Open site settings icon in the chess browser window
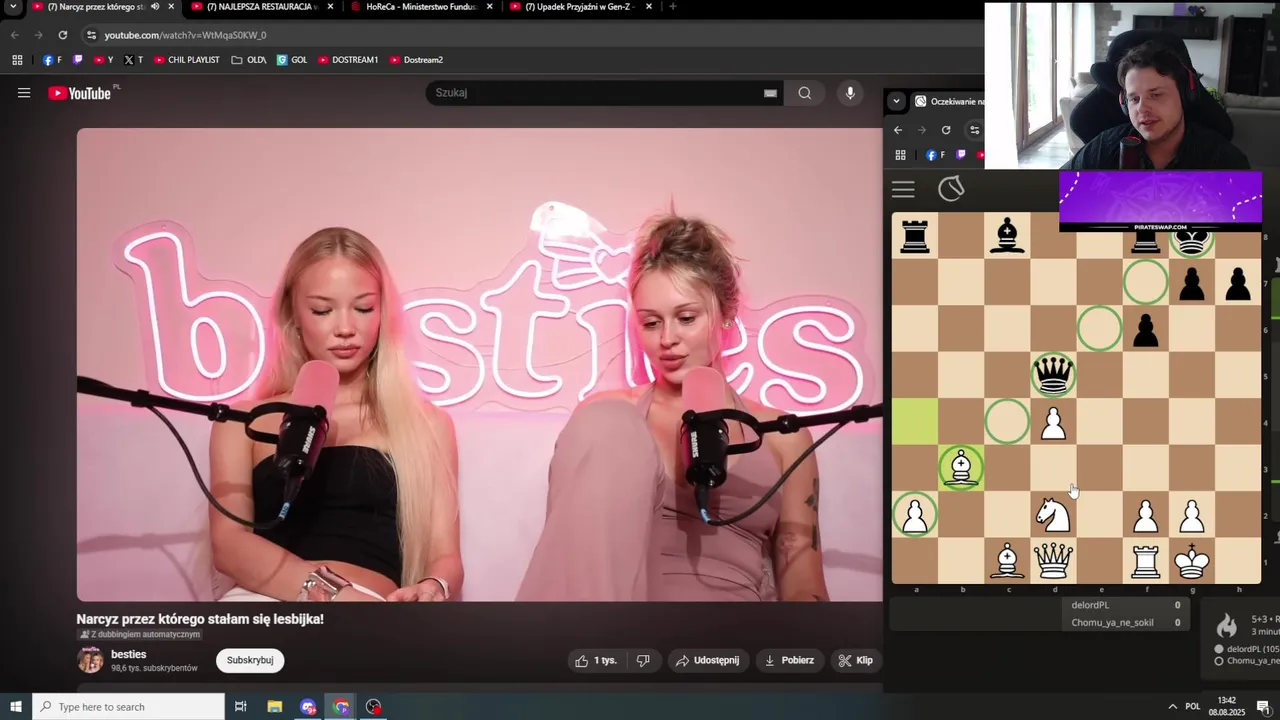 pyautogui.click(x=975, y=130)
